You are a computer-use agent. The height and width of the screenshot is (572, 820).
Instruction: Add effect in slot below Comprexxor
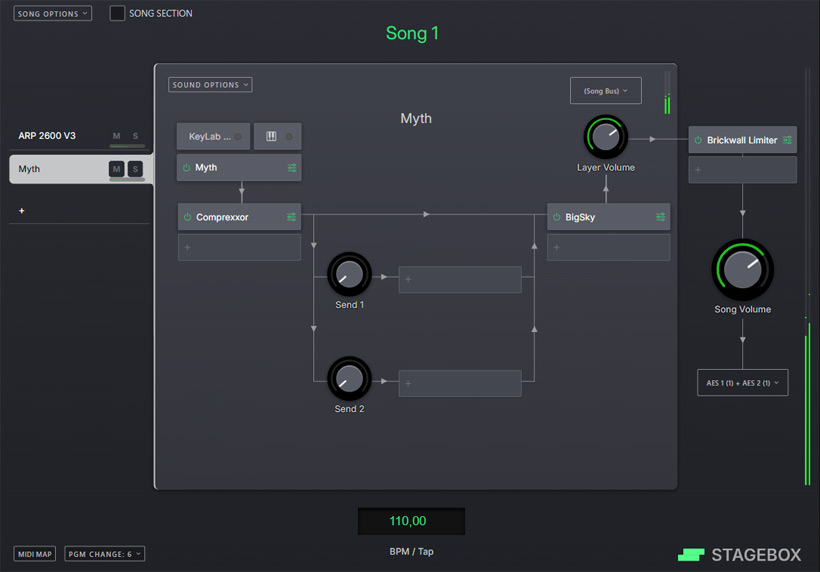(240, 247)
